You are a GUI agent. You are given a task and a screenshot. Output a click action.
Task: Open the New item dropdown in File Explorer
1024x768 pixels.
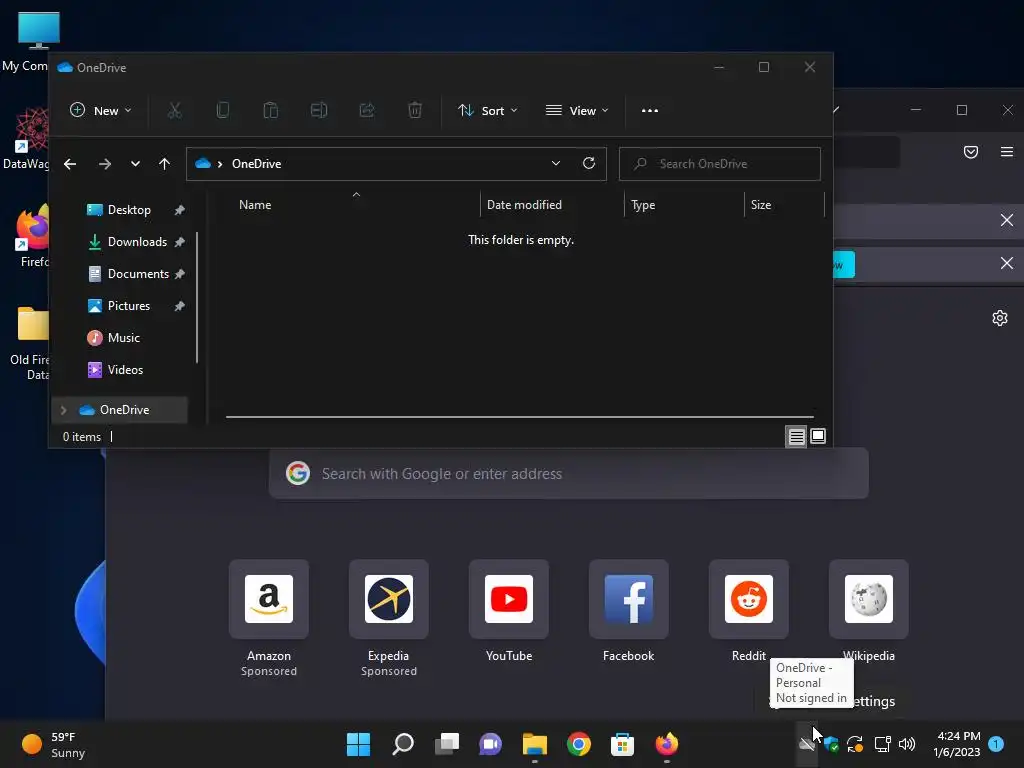pyautogui.click(x=101, y=110)
